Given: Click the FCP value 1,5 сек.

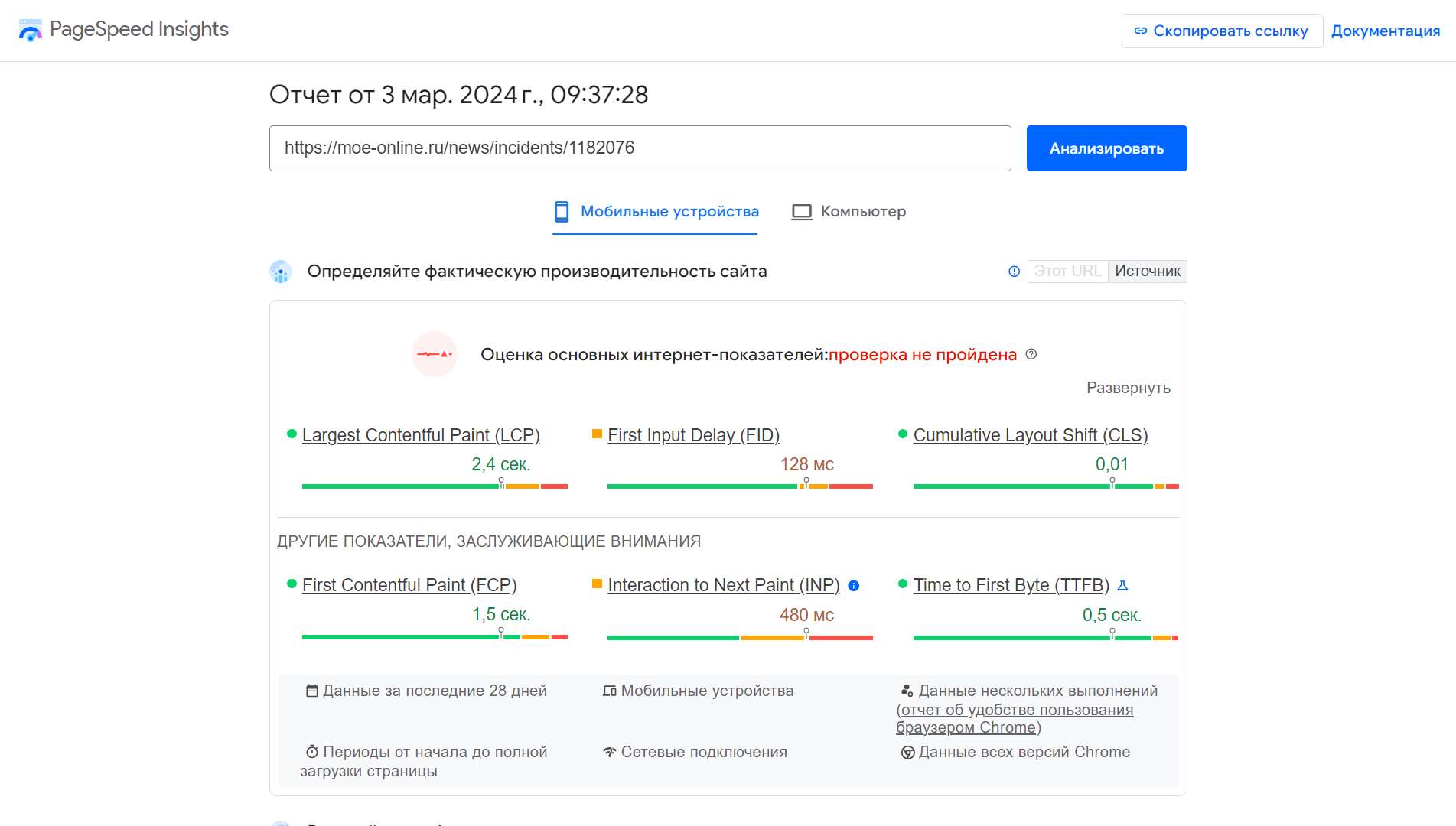Looking at the screenshot, I should pyautogui.click(x=501, y=614).
